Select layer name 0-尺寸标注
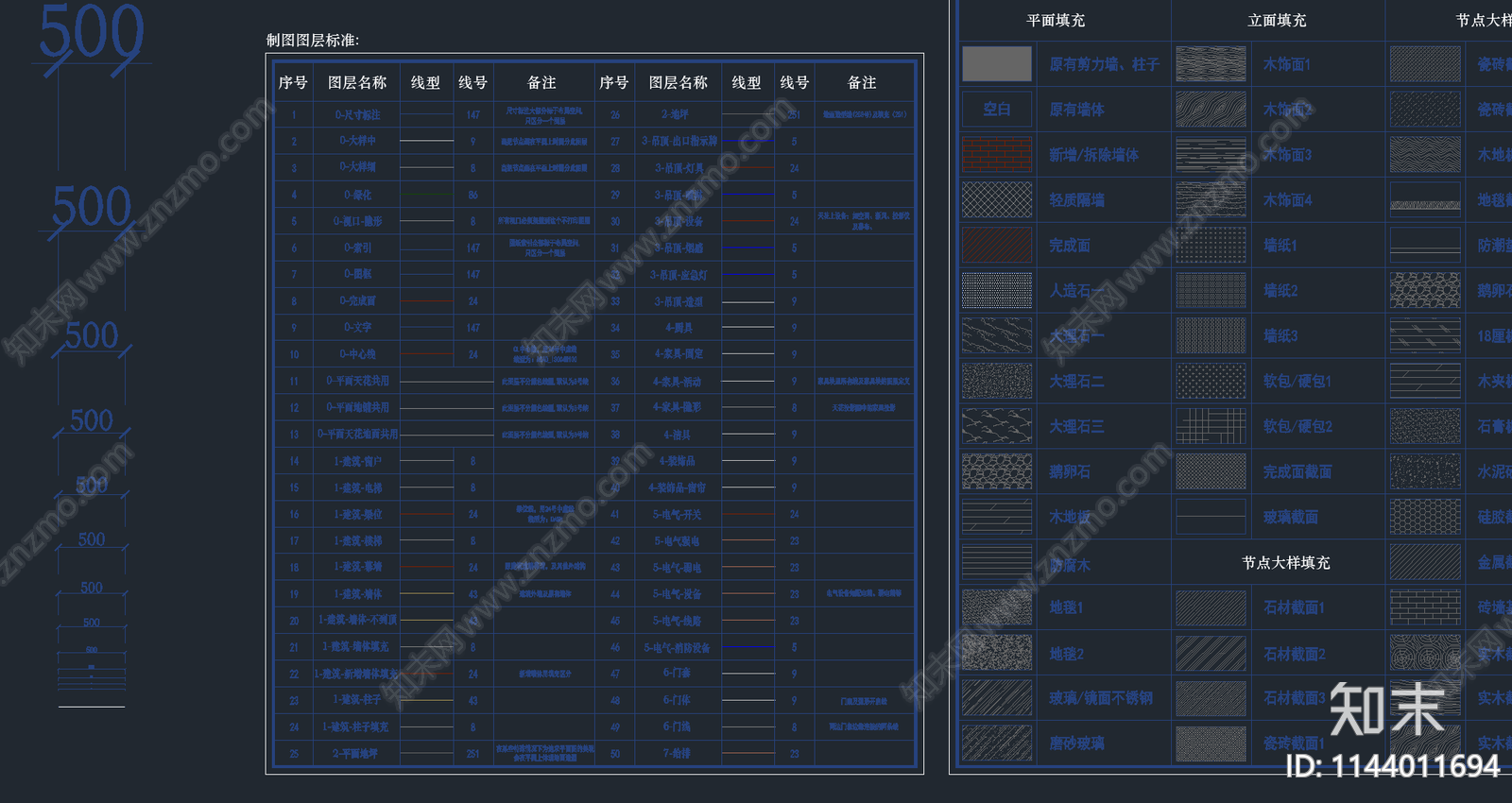This screenshot has height=803, width=1512. point(358,114)
